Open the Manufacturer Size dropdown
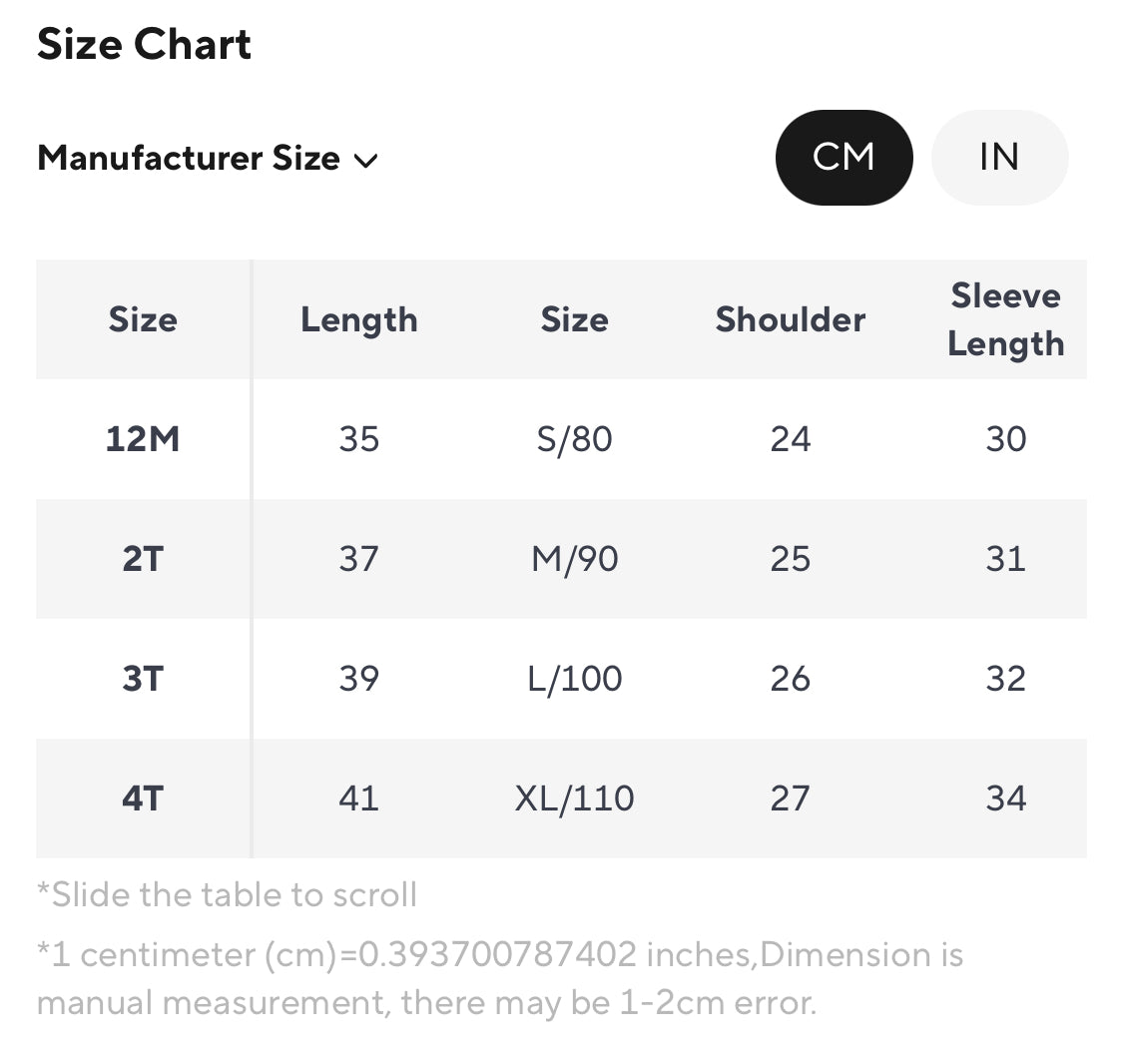 point(207,159)
